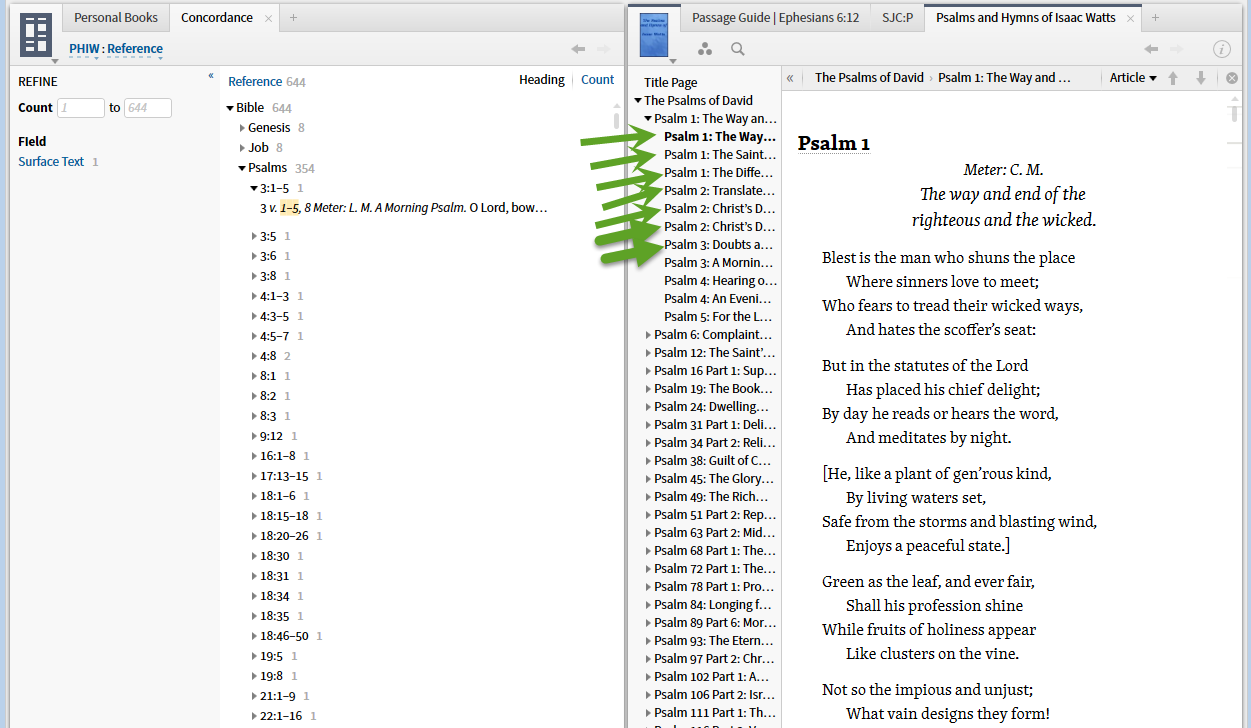Close the Psalms and Hymns of Isaac Watts tab
Screen dimensions: 1251x728
(1130, 18)
